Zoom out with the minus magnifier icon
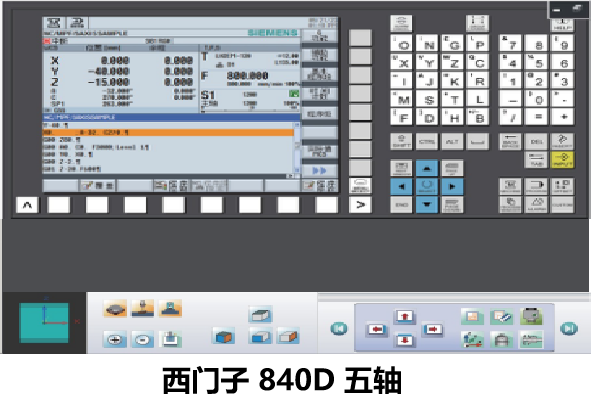 (142, 339)
